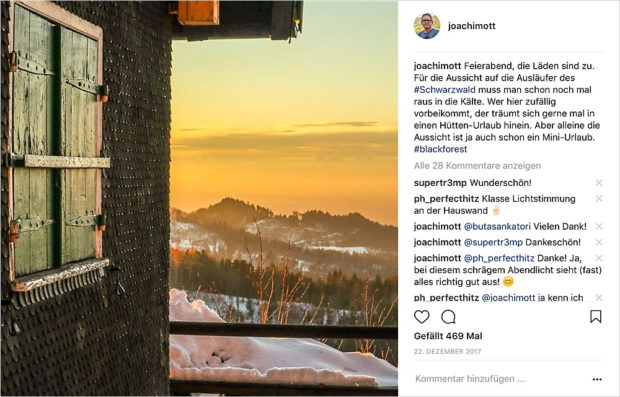Save post with the bookmark icon

(x=595, y=316)
